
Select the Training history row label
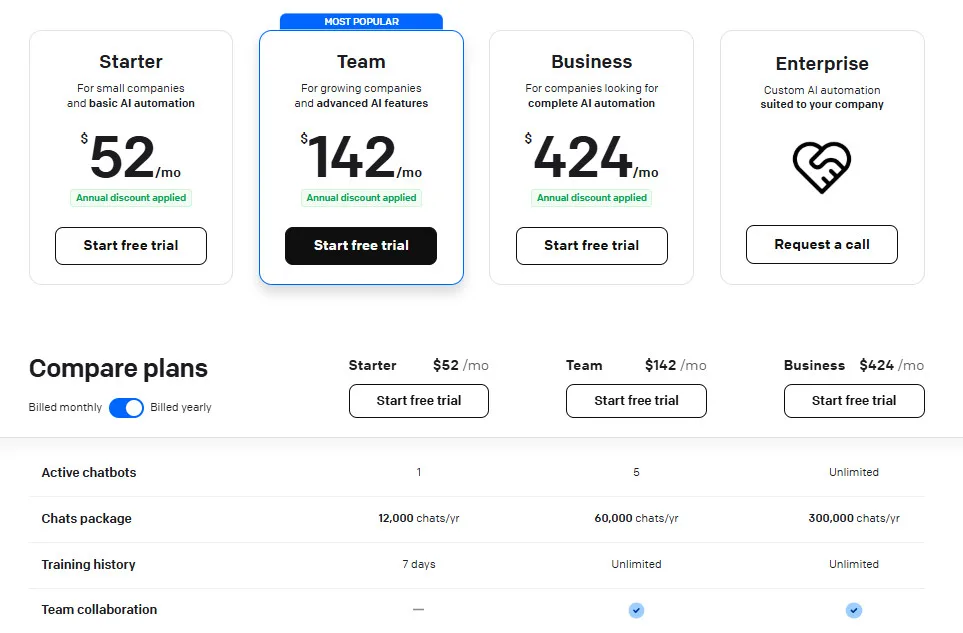88,564
